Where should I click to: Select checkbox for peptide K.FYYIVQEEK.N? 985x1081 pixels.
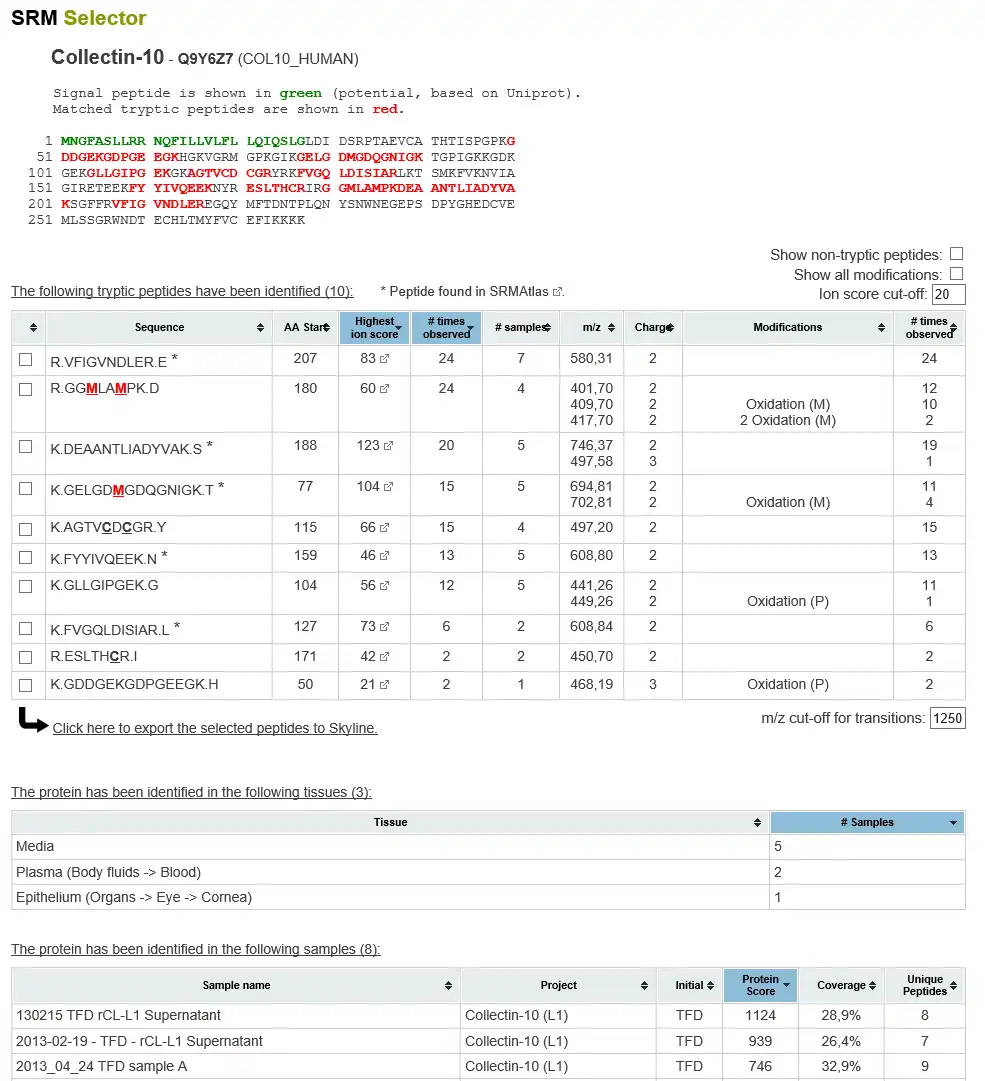click(x=26, y=557)
